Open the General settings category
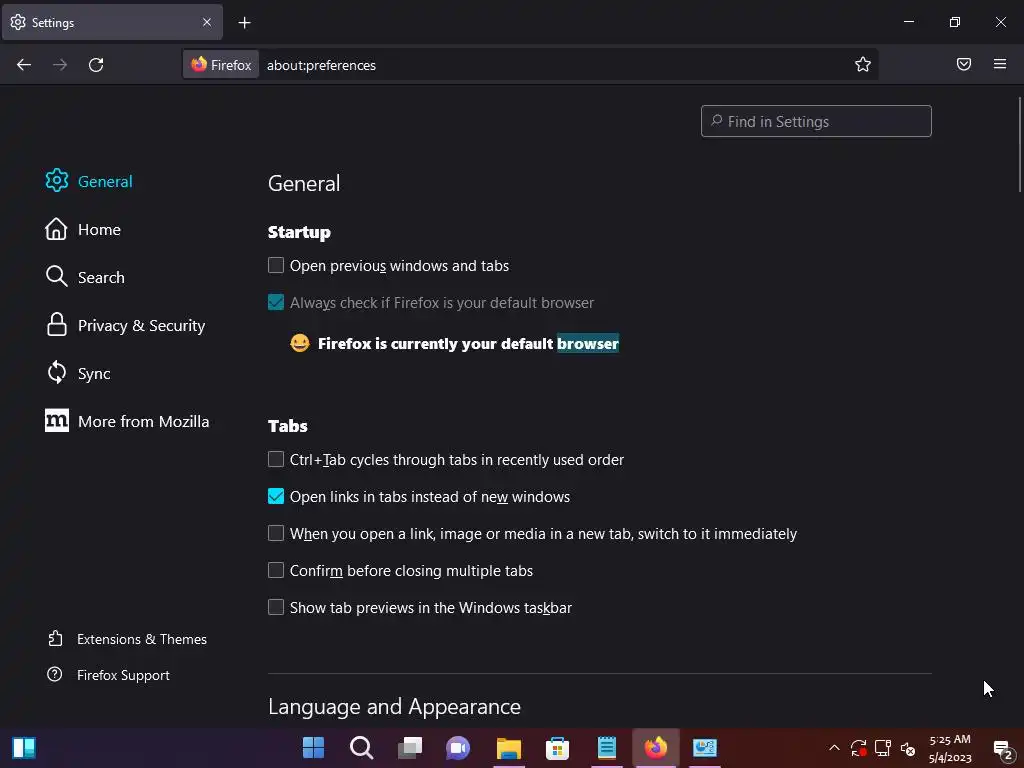This screenshot has width=1024, height=768. tap(89, 181)
